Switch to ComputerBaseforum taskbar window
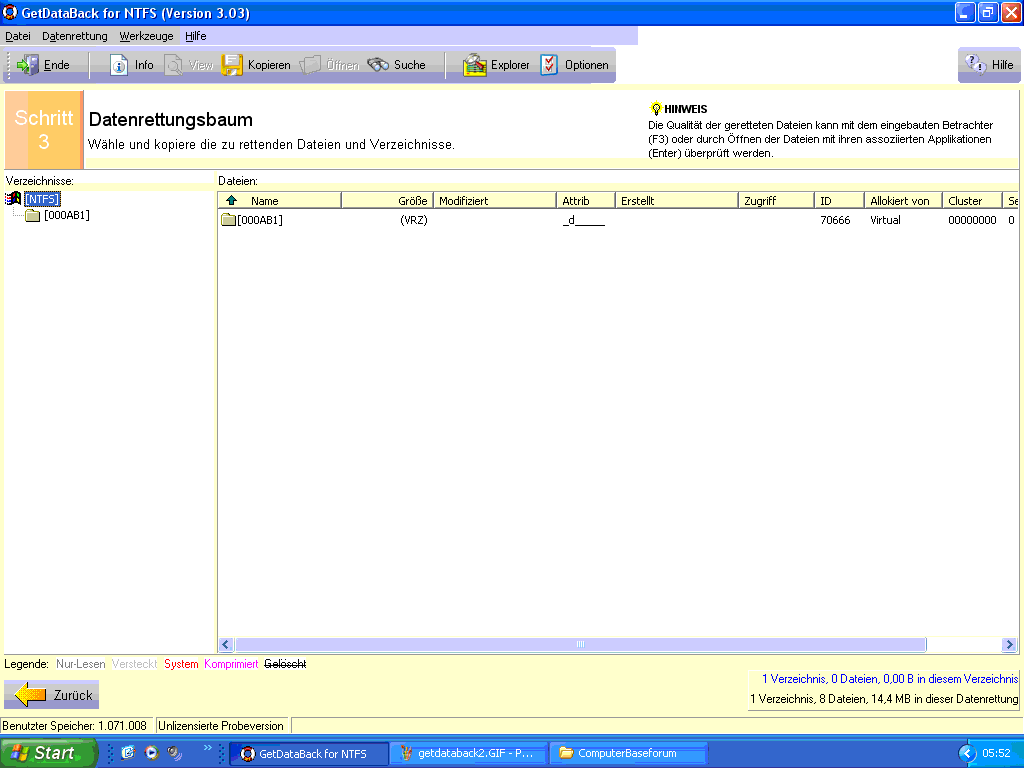Image resolution: width=1024 pixels, height=768 pixels. 628,754
